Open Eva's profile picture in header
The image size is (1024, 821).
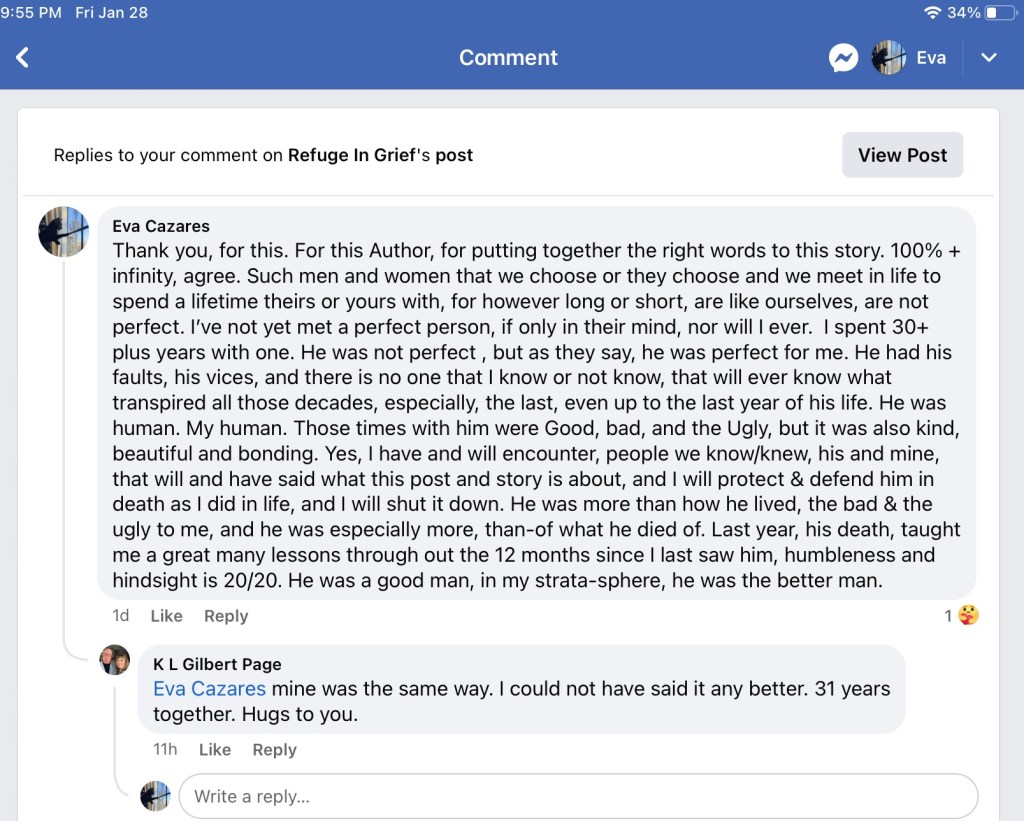click(889, 58)
